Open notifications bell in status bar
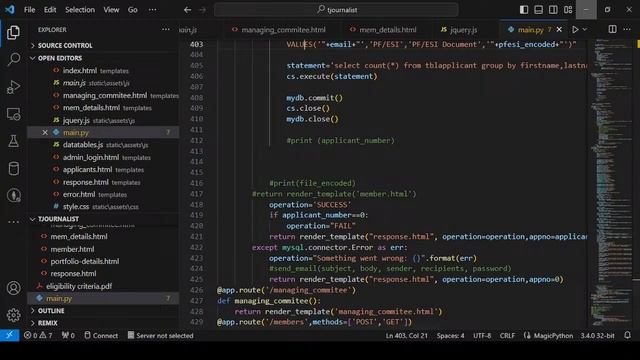The height and width of the screenshot is (360, 640). pyautogui.click(x=627, y=336)
